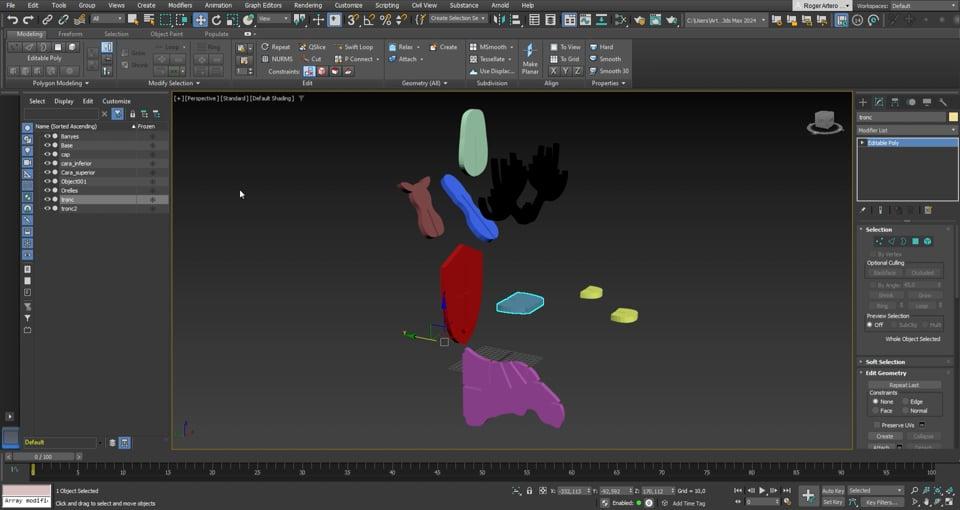The image size is (960, 510).
Task: Open the Modifier List dropdown
Action: pos(907,130)
